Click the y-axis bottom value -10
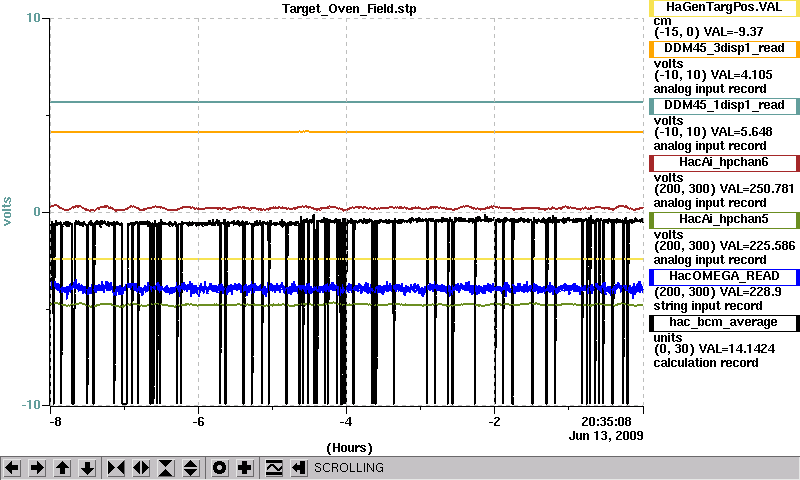The height and width of the screenshot is (480, 800). pyautogui.click(x=31, y=405)
